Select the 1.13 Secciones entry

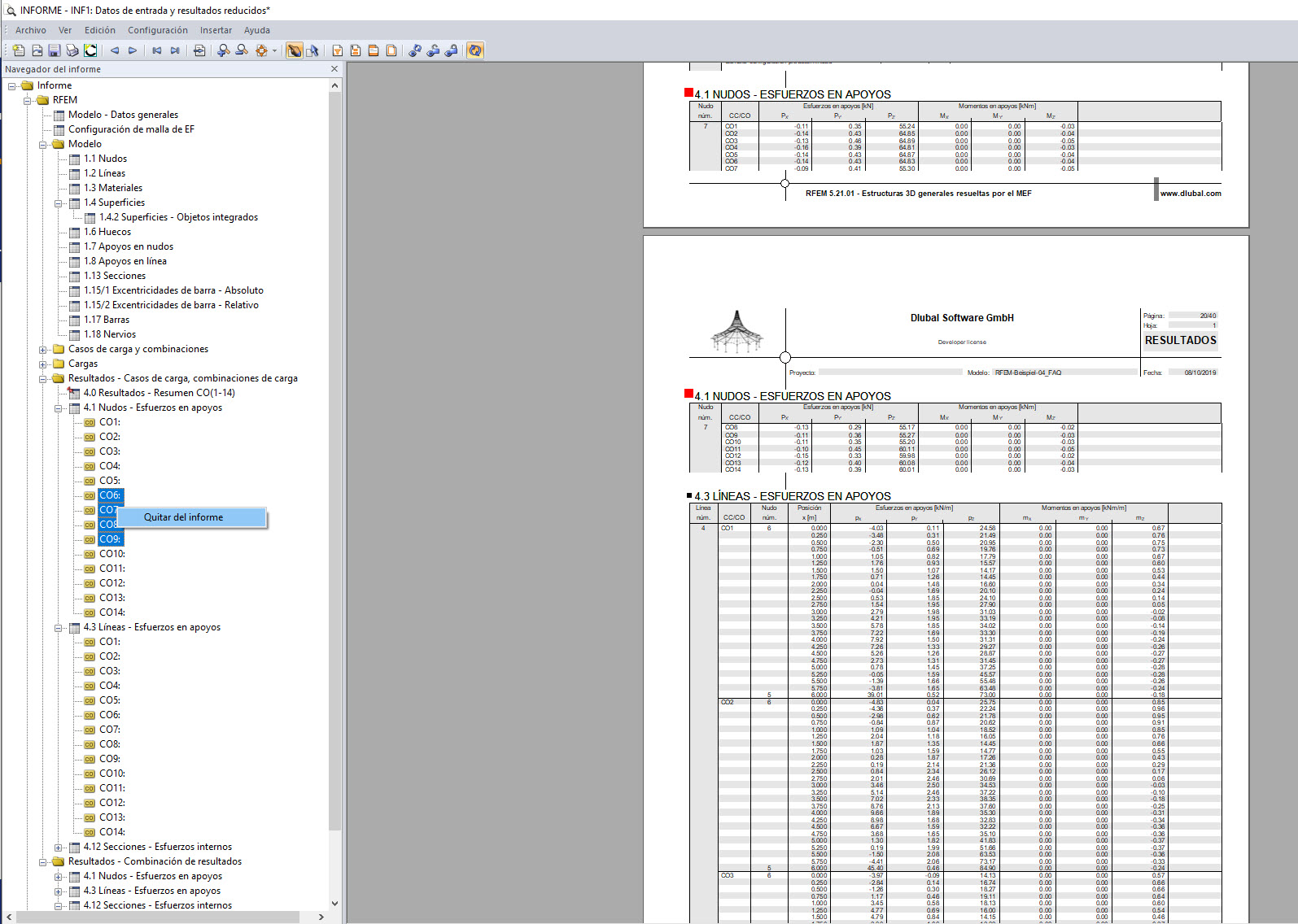pyautogui.click(x=115, y=276)
